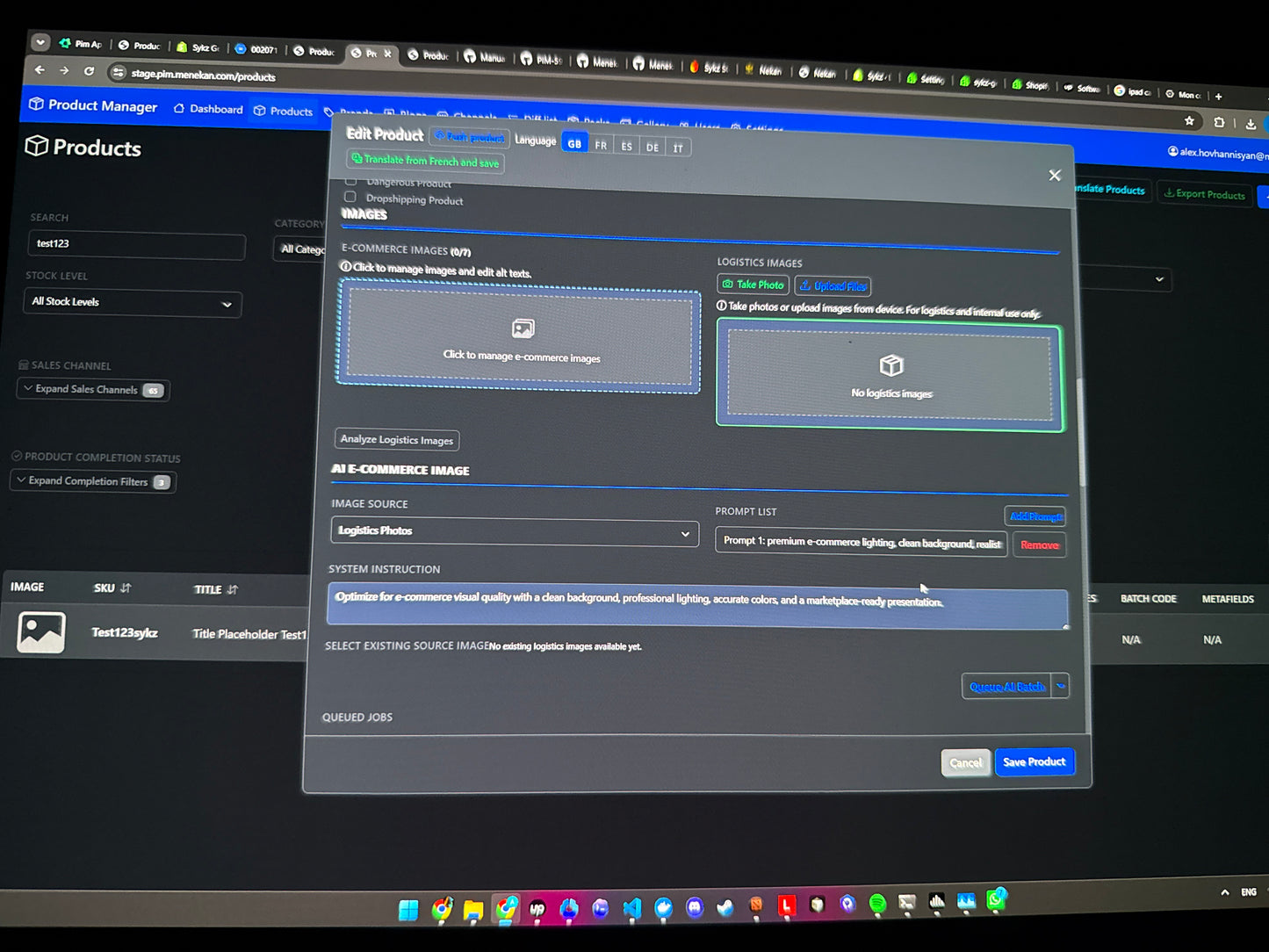
Task: Toggle the Dropshipping Product checkbox
Action: tap(350, 198)
